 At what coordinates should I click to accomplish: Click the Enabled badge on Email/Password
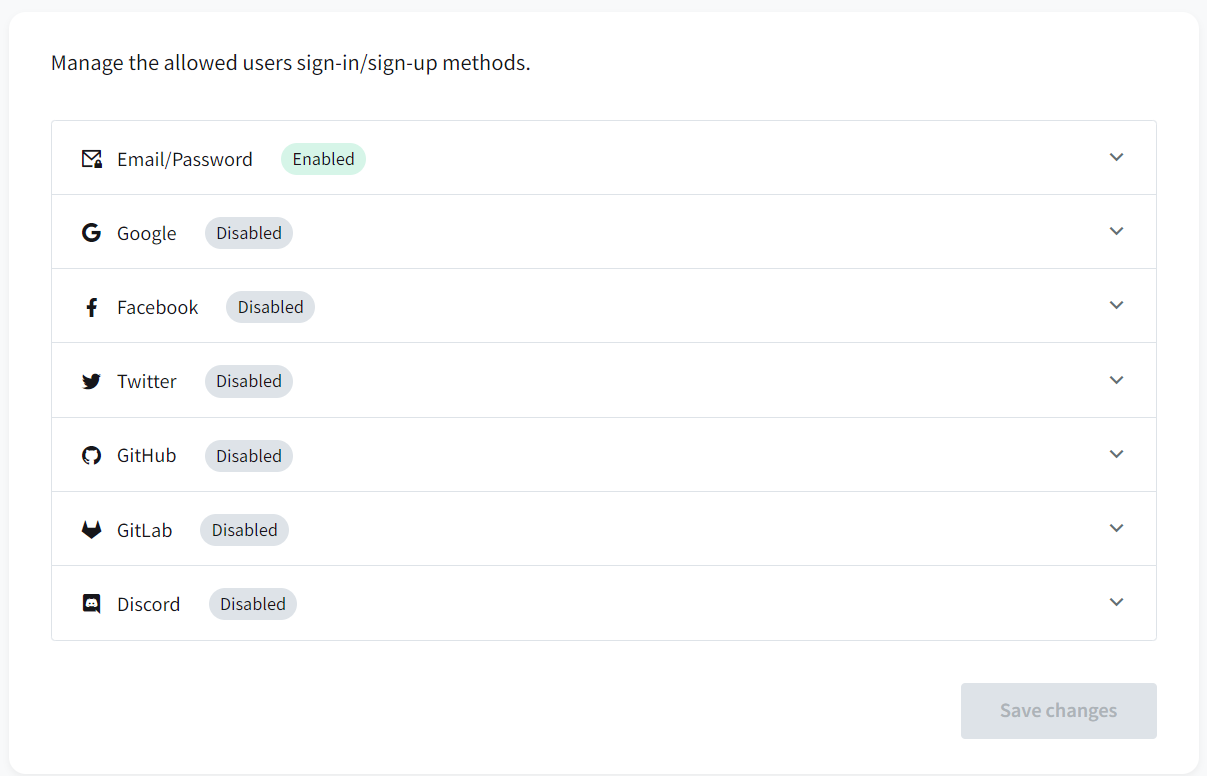pyautogui.click(x=323, y=159)
